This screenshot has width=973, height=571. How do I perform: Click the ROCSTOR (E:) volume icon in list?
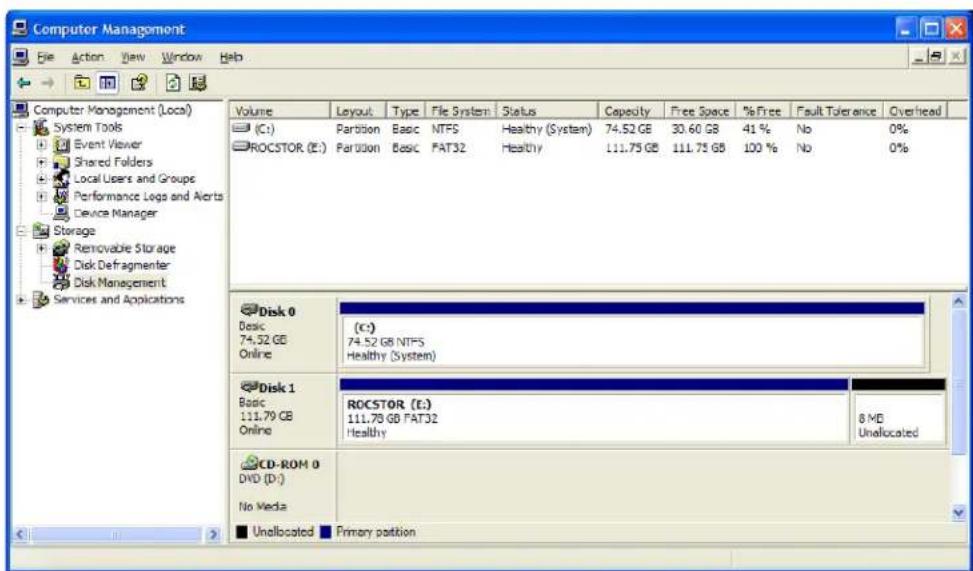tap(241, 147)
